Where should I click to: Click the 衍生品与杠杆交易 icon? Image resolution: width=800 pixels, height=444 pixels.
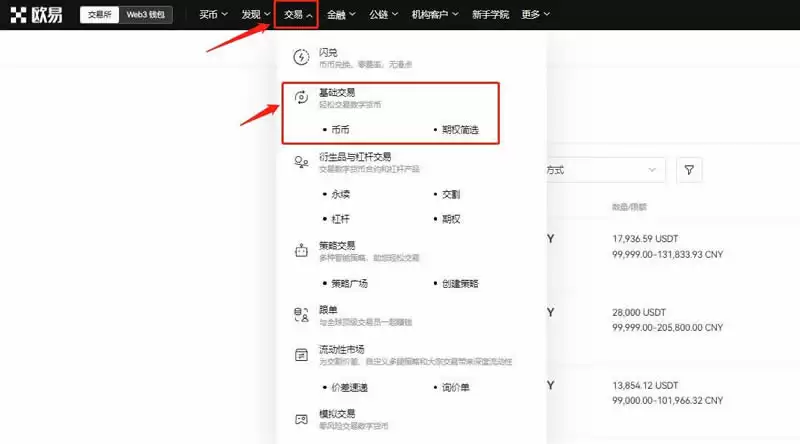click(x=301, y=162)
